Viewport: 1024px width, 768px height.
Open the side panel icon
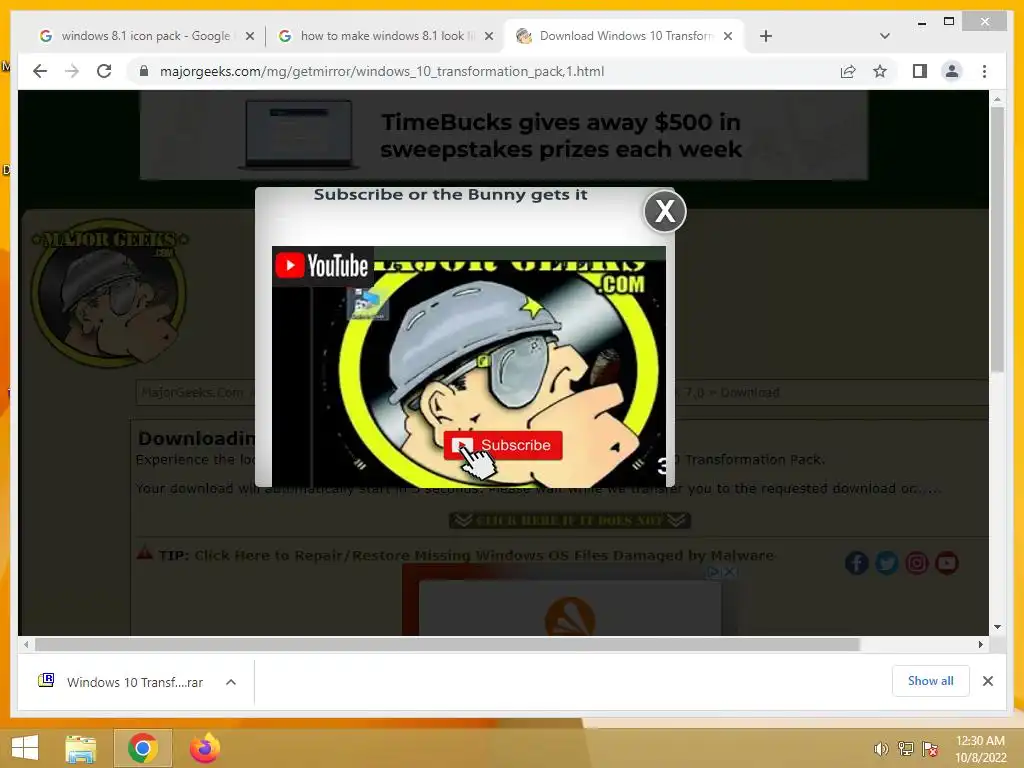pyautogui.click(x=920, y=71)
